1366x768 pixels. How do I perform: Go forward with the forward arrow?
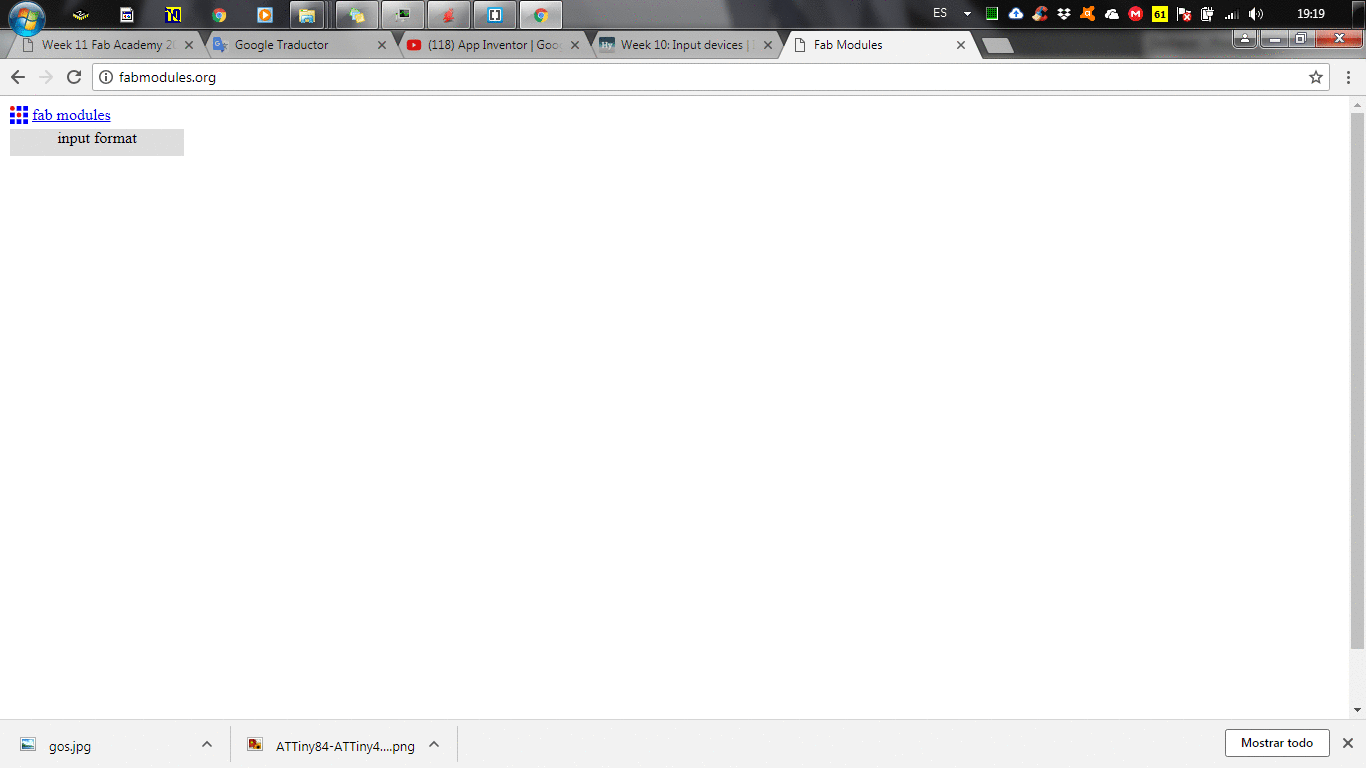(x=45, y=77)
